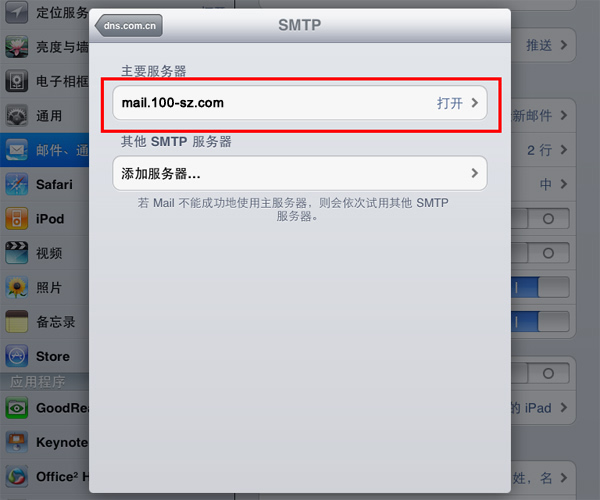Toggle the first off switch on right panel
This screenshot has height=500, width=600.
coord(540,218)
